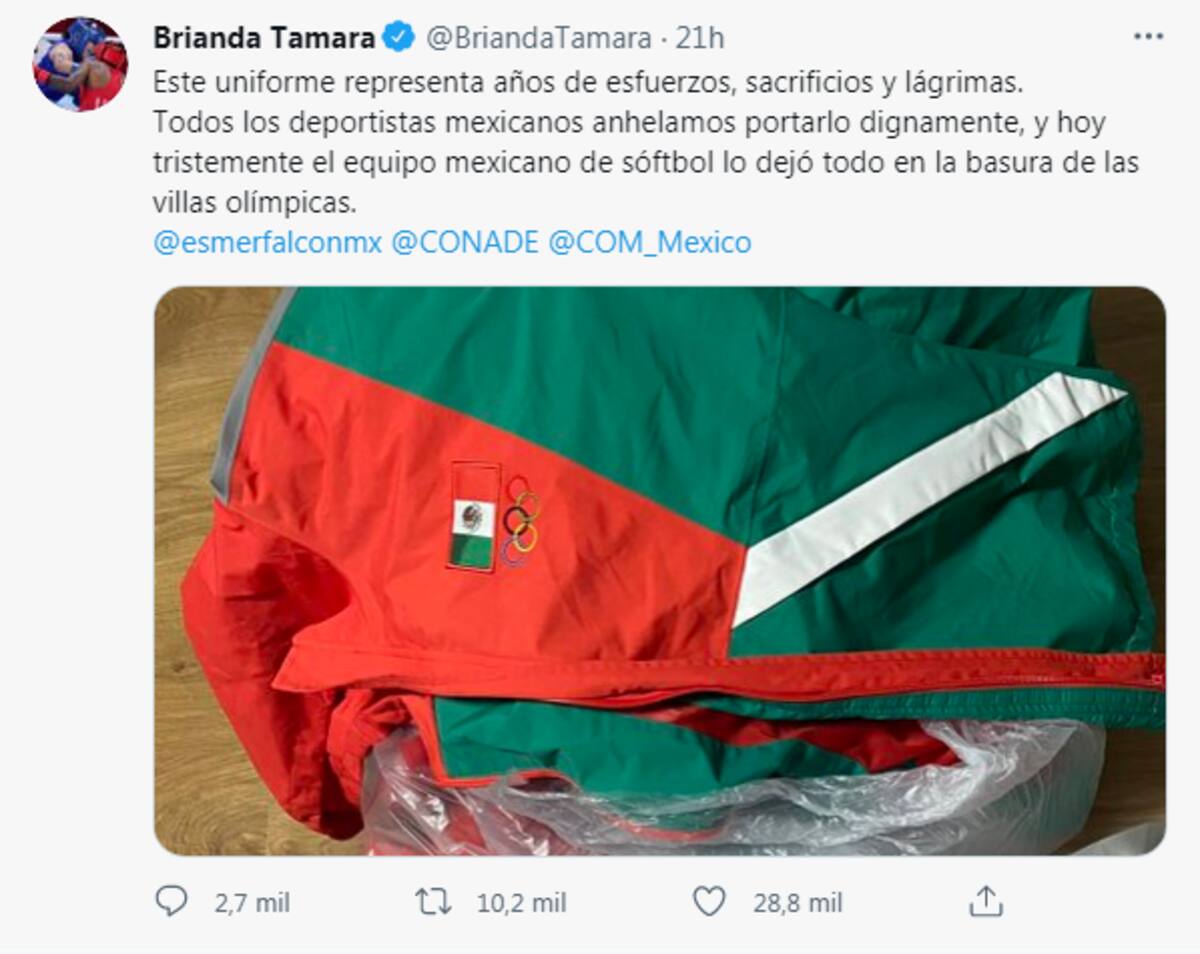Click the 28,8 mil likes count

click(x=797, y=903)
